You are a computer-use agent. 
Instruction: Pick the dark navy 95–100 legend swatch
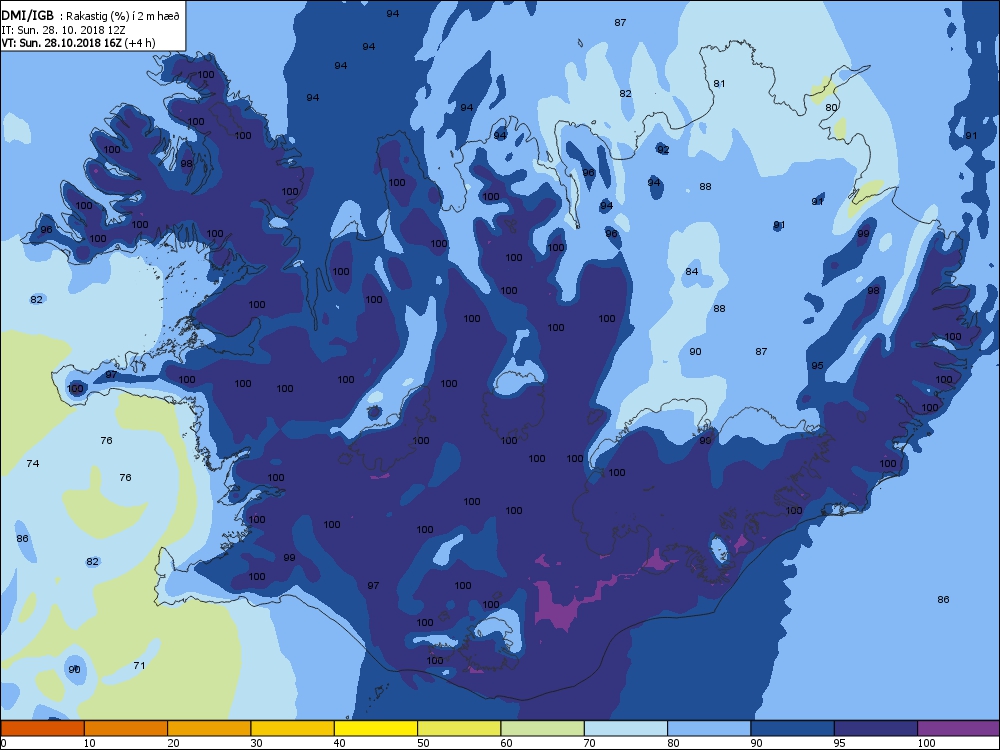[876, 728]
